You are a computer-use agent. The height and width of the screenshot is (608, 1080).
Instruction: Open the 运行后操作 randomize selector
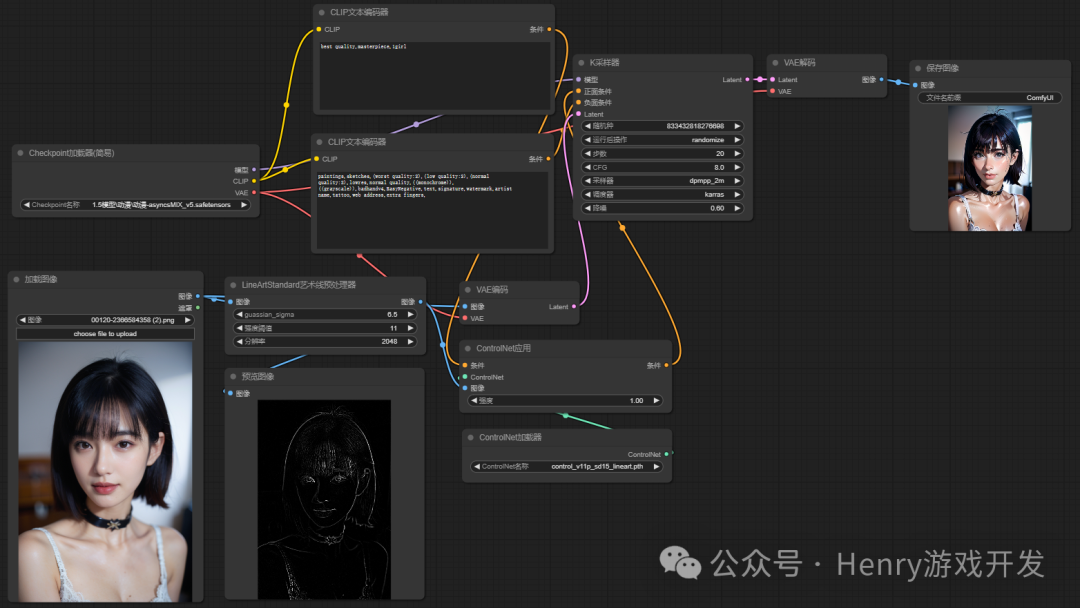pyautogui.click(x=662, y=140)
